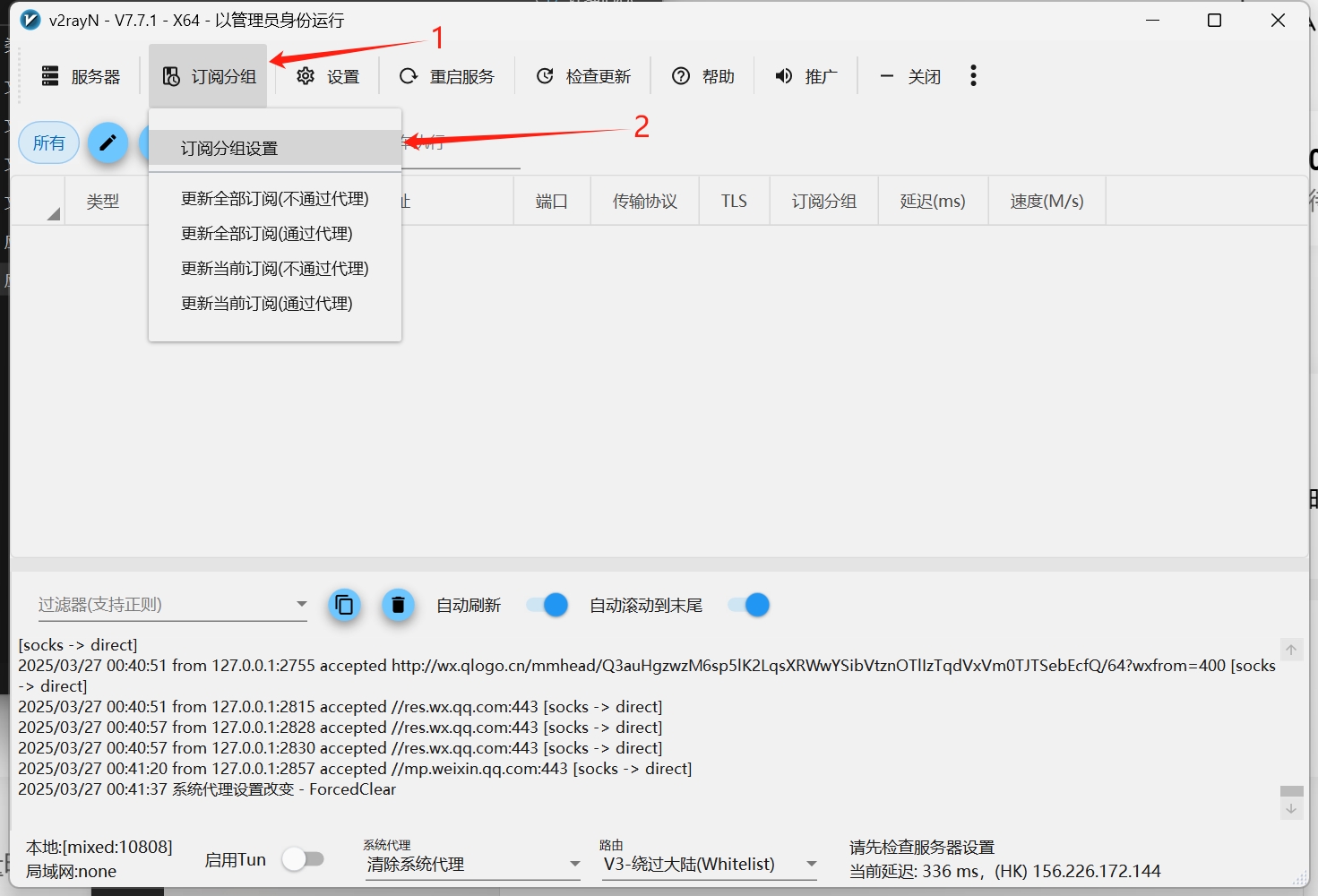The height and width of the screenshot is (896, 1318).
Task: Click log line 系统代理设置改变 - ForcedClear
Action: coord(207,789)
